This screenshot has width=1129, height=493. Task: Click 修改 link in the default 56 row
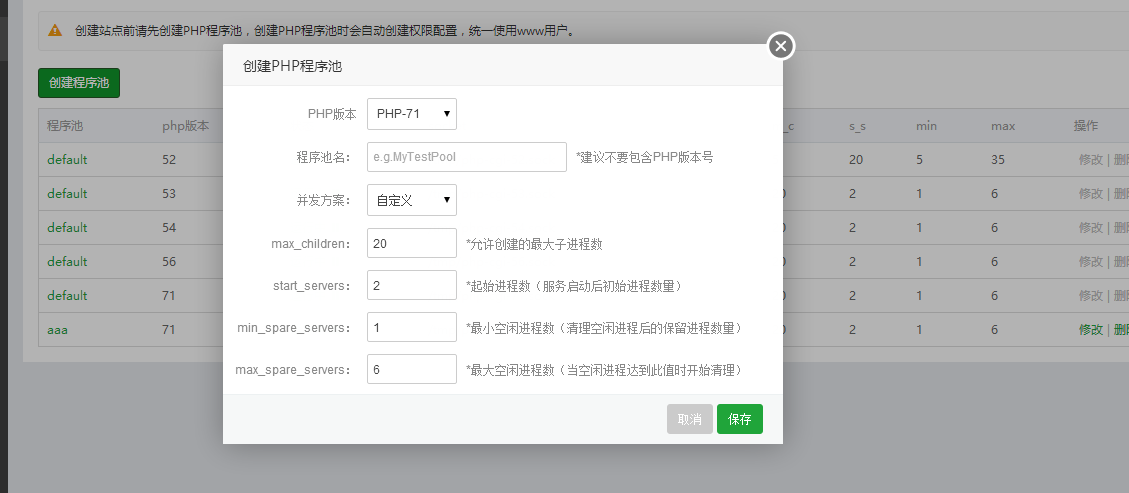pos(1090,261)
